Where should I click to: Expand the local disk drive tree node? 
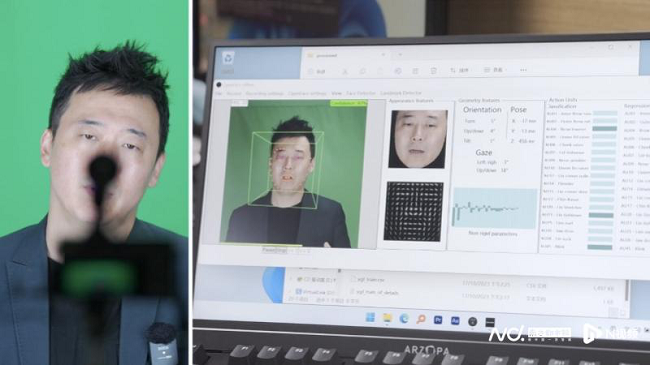pyautogui.click(x=291, y=279)
